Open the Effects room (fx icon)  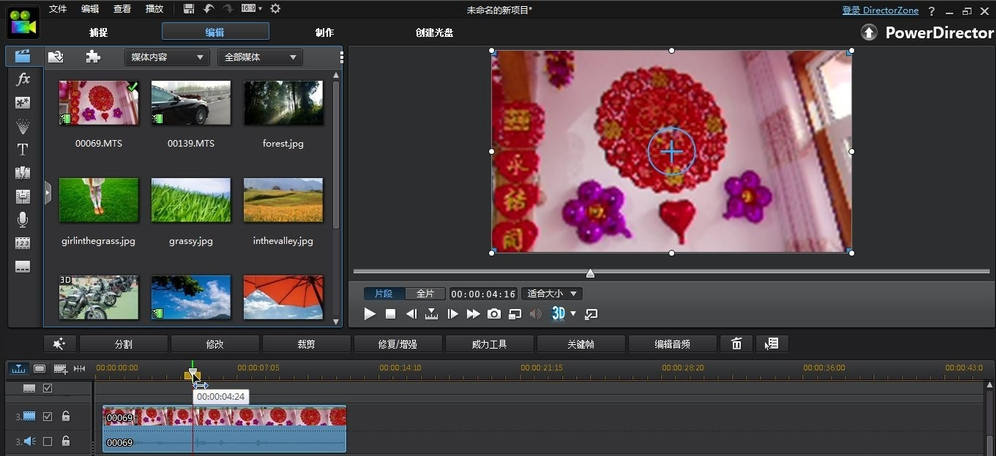point(23,79)
